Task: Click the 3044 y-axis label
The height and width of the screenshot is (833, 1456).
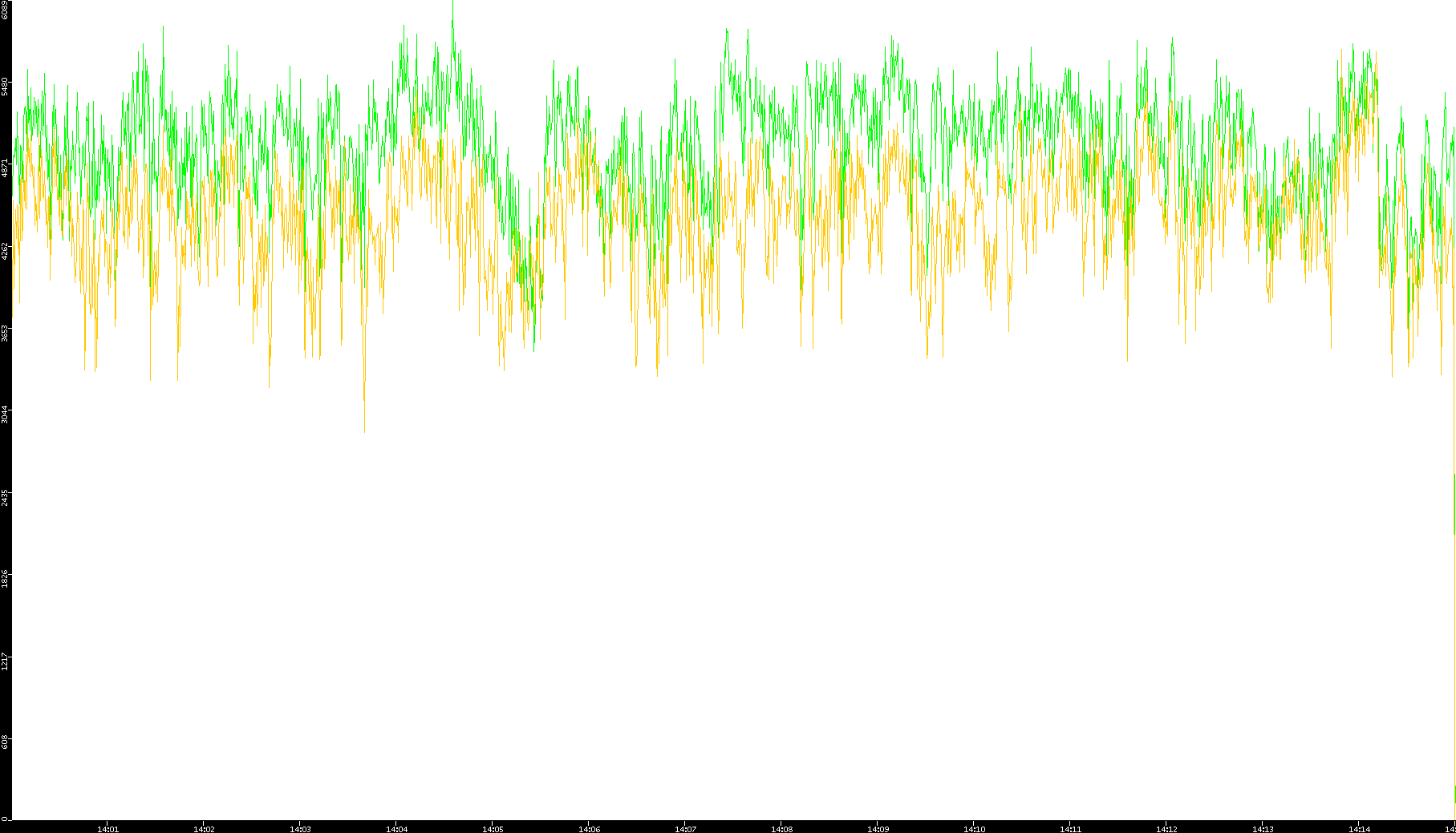Action: [x=5, y=414]
